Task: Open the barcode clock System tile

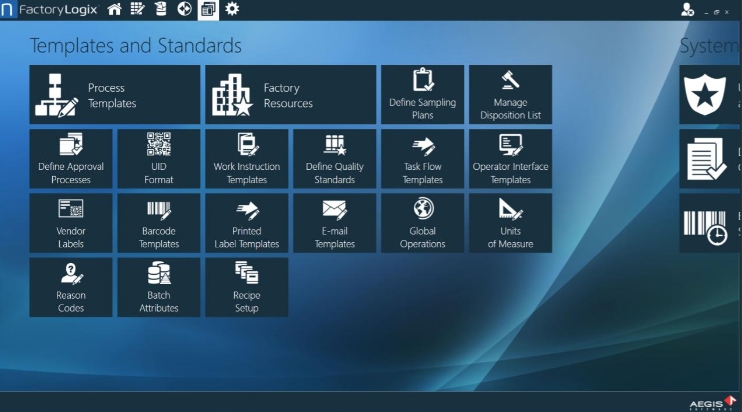Action: pos(710,223)
